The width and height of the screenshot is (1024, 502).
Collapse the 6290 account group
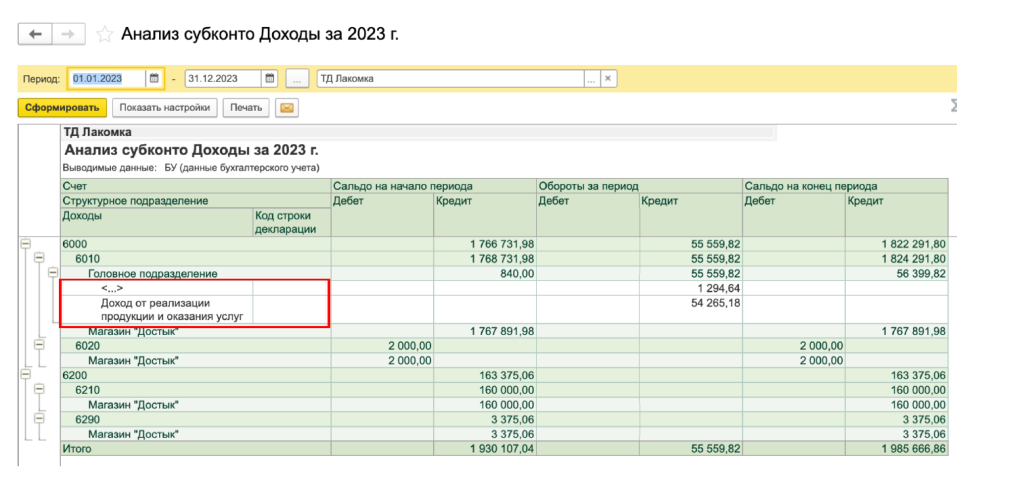click(39, 419)
